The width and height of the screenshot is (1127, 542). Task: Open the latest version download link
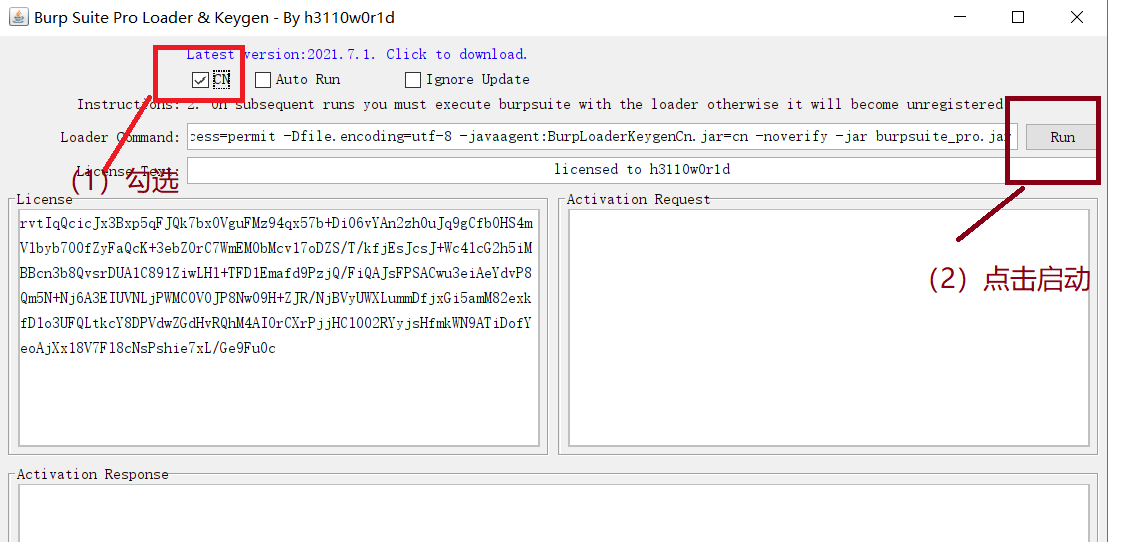(357, 55)
